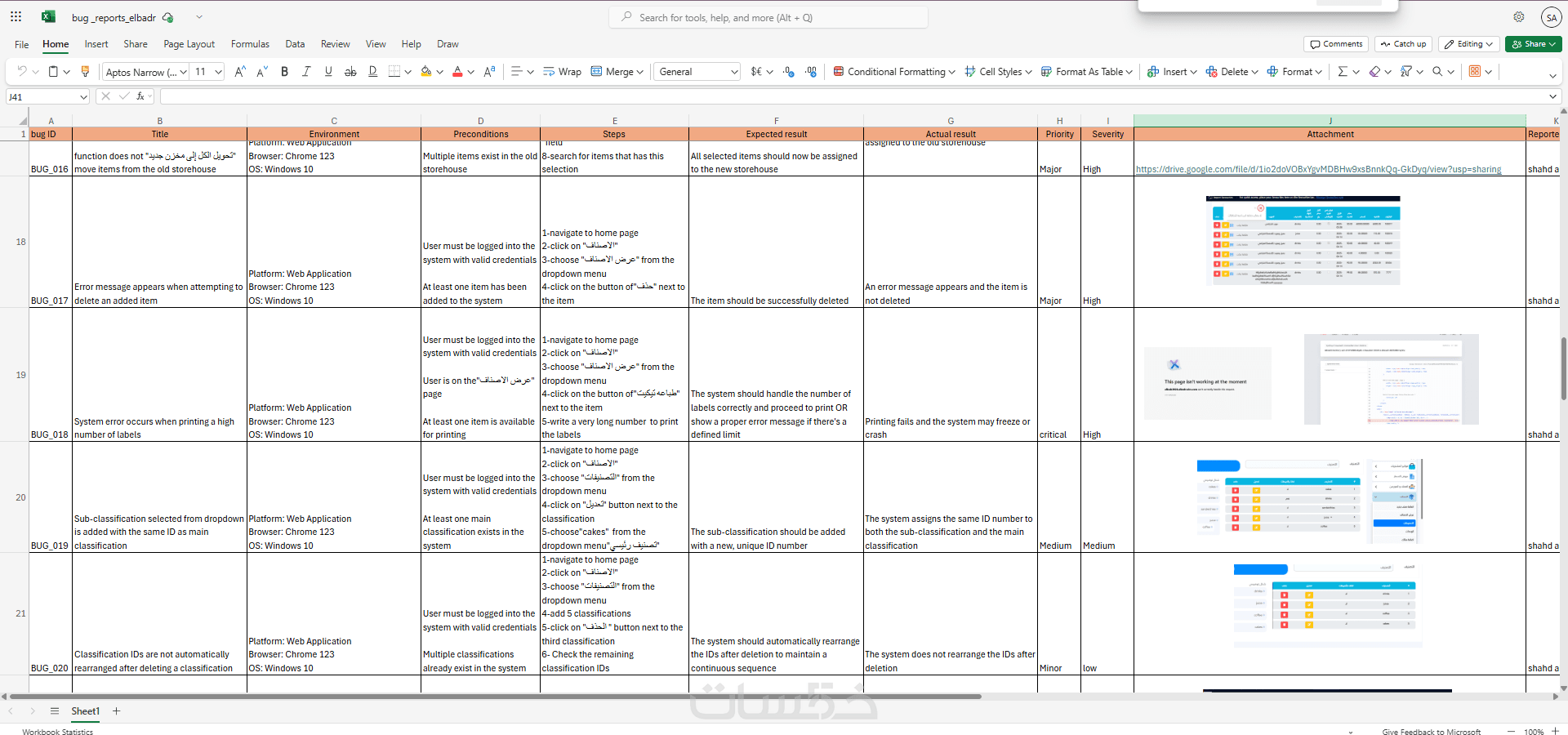Click the accounting currency format icon
The image size is (1568, 735).
[756, 72]
